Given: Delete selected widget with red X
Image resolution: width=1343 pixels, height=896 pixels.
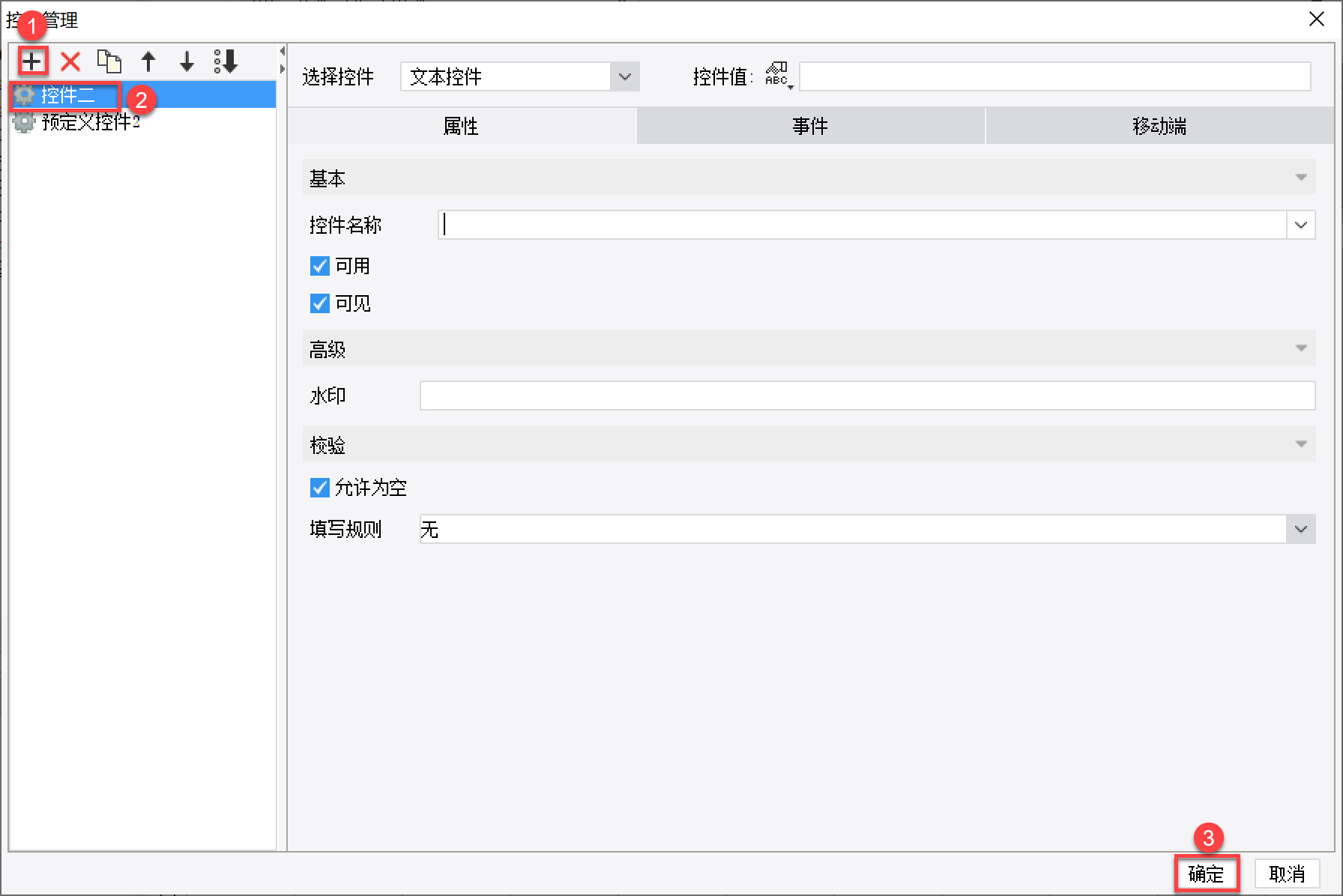Looking at the screenshot, I should [x=70, y=61].
